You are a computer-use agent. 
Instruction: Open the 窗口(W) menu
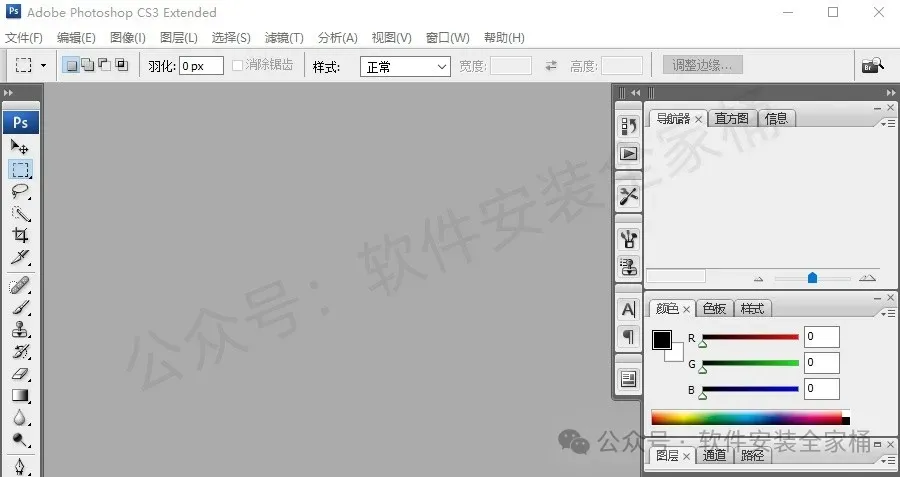pyautogui.click(x=448, y=38)
